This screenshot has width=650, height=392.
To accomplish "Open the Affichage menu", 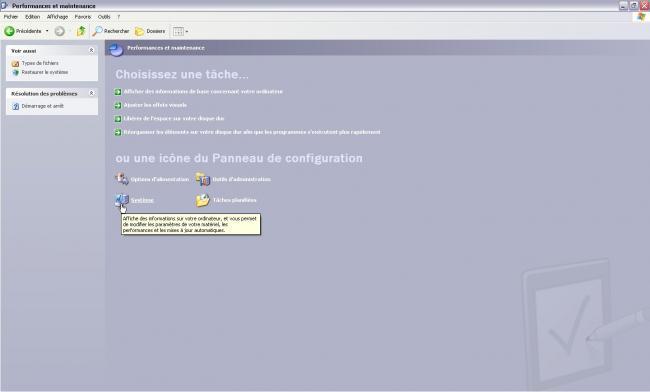I will 57,17.
